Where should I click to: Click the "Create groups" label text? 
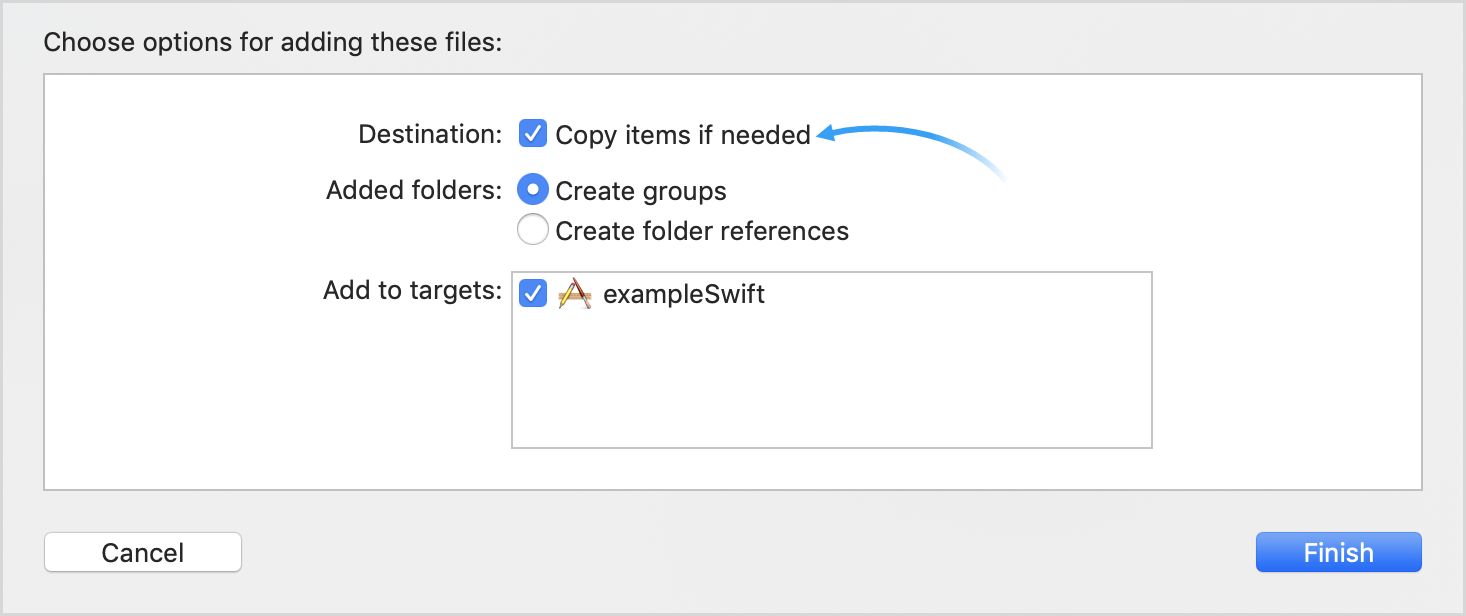pyautogui.click(x=641, y=191)
